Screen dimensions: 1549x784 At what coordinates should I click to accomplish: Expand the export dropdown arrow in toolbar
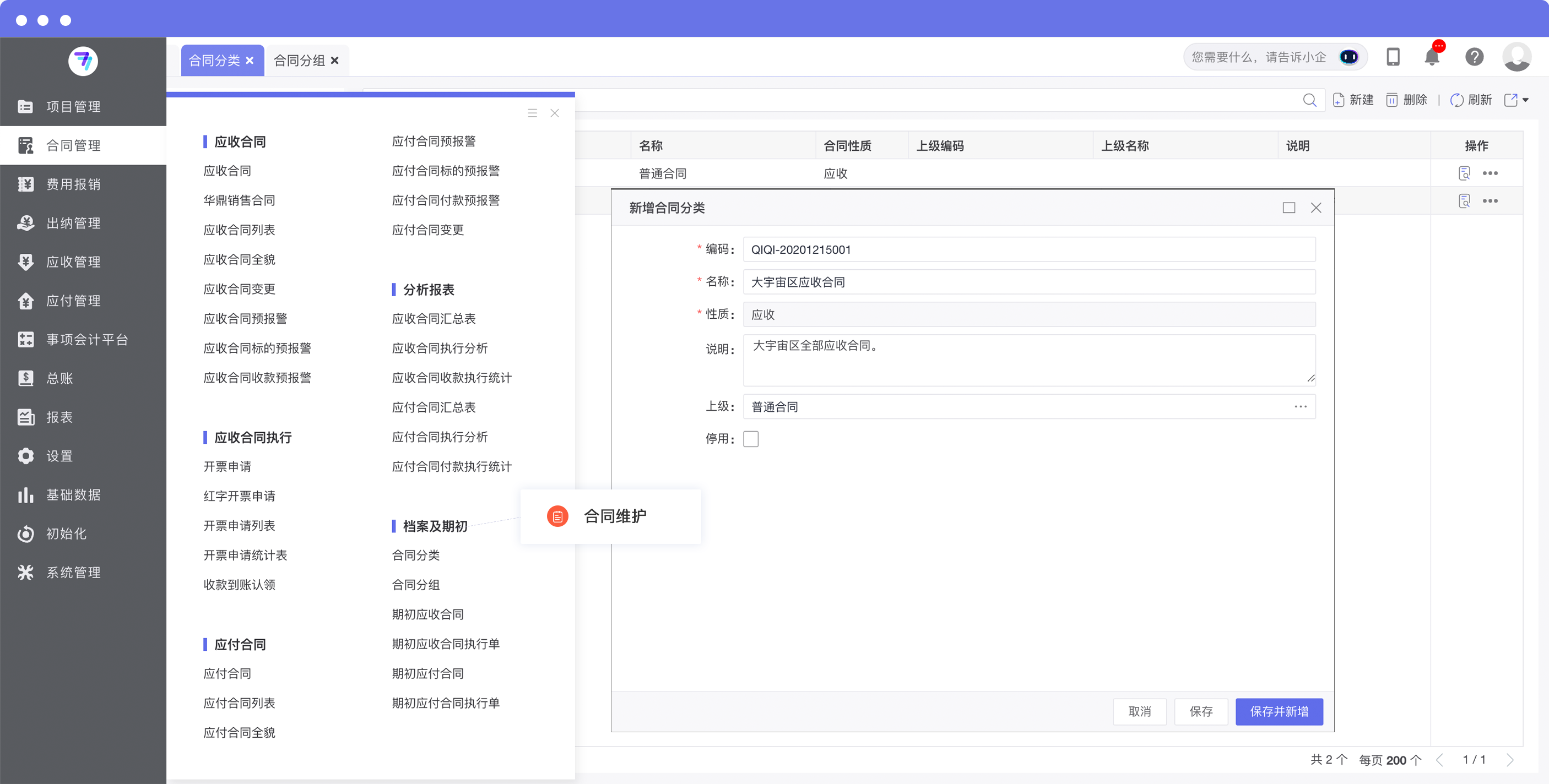1525,100
